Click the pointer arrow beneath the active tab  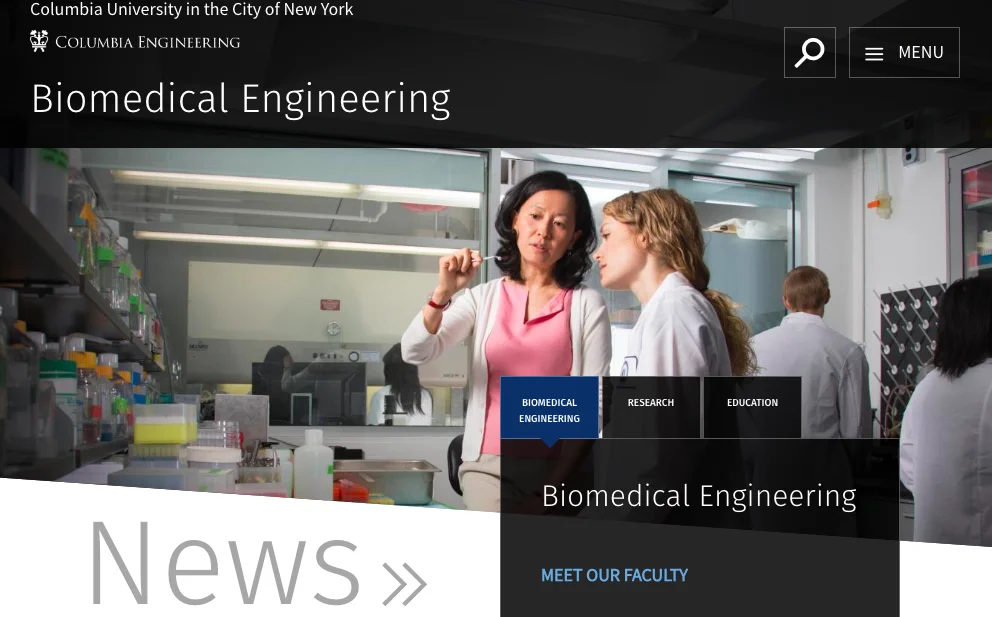point(549,443)
